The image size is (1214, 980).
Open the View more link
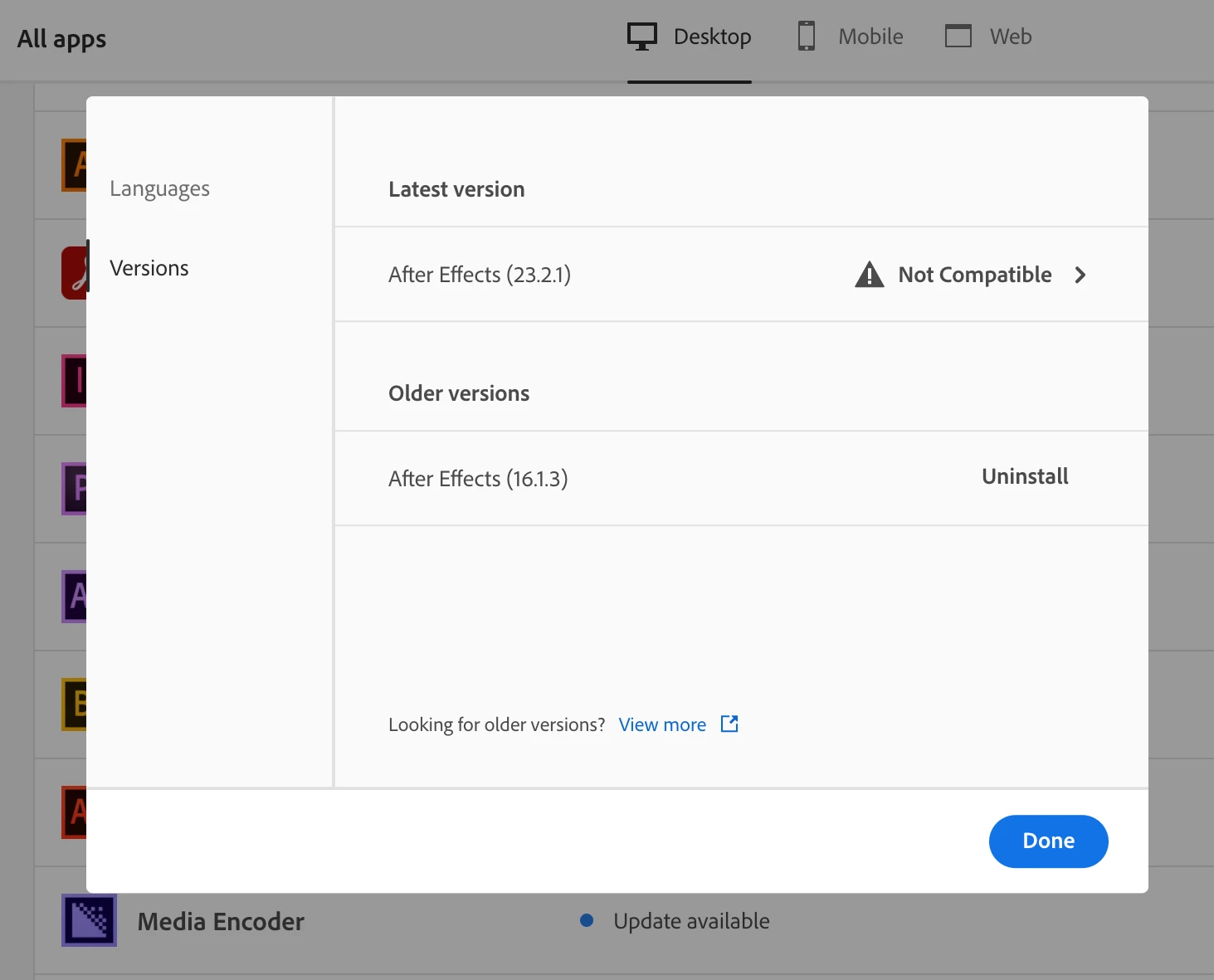(662, 724)
